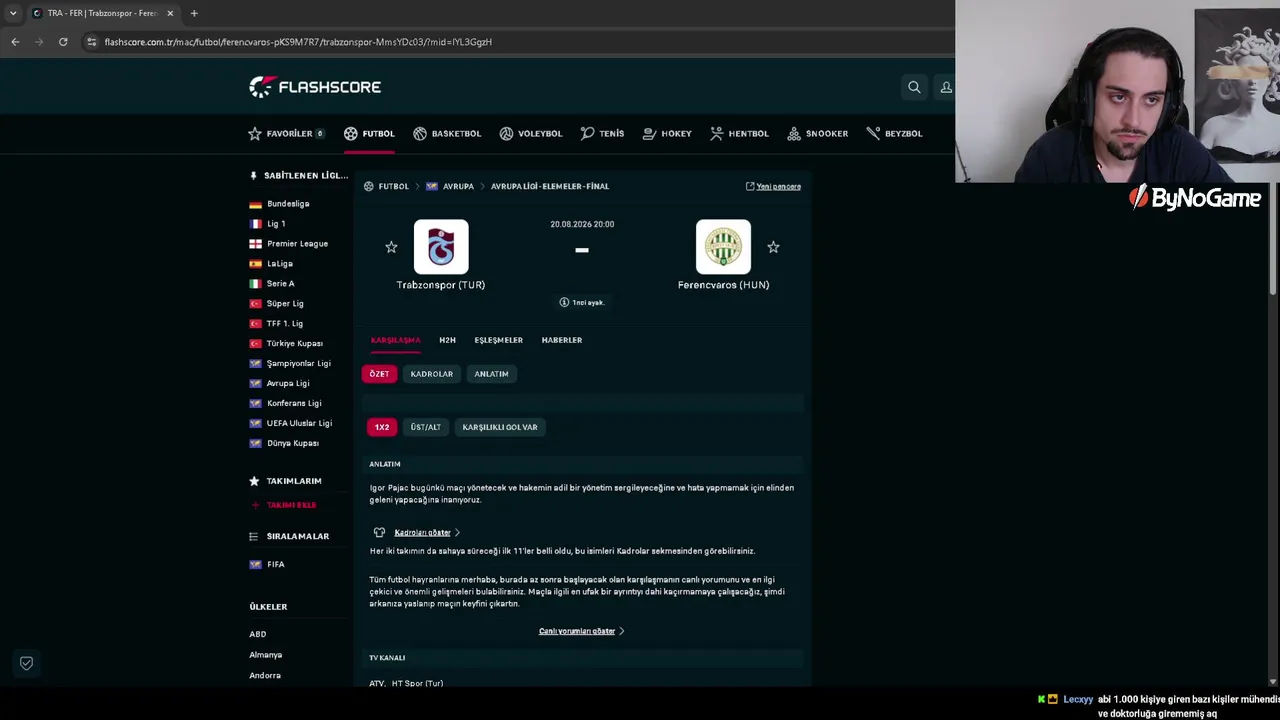Close the TRA - FER browser tab

pyautogui.click(x=170, y=13)
